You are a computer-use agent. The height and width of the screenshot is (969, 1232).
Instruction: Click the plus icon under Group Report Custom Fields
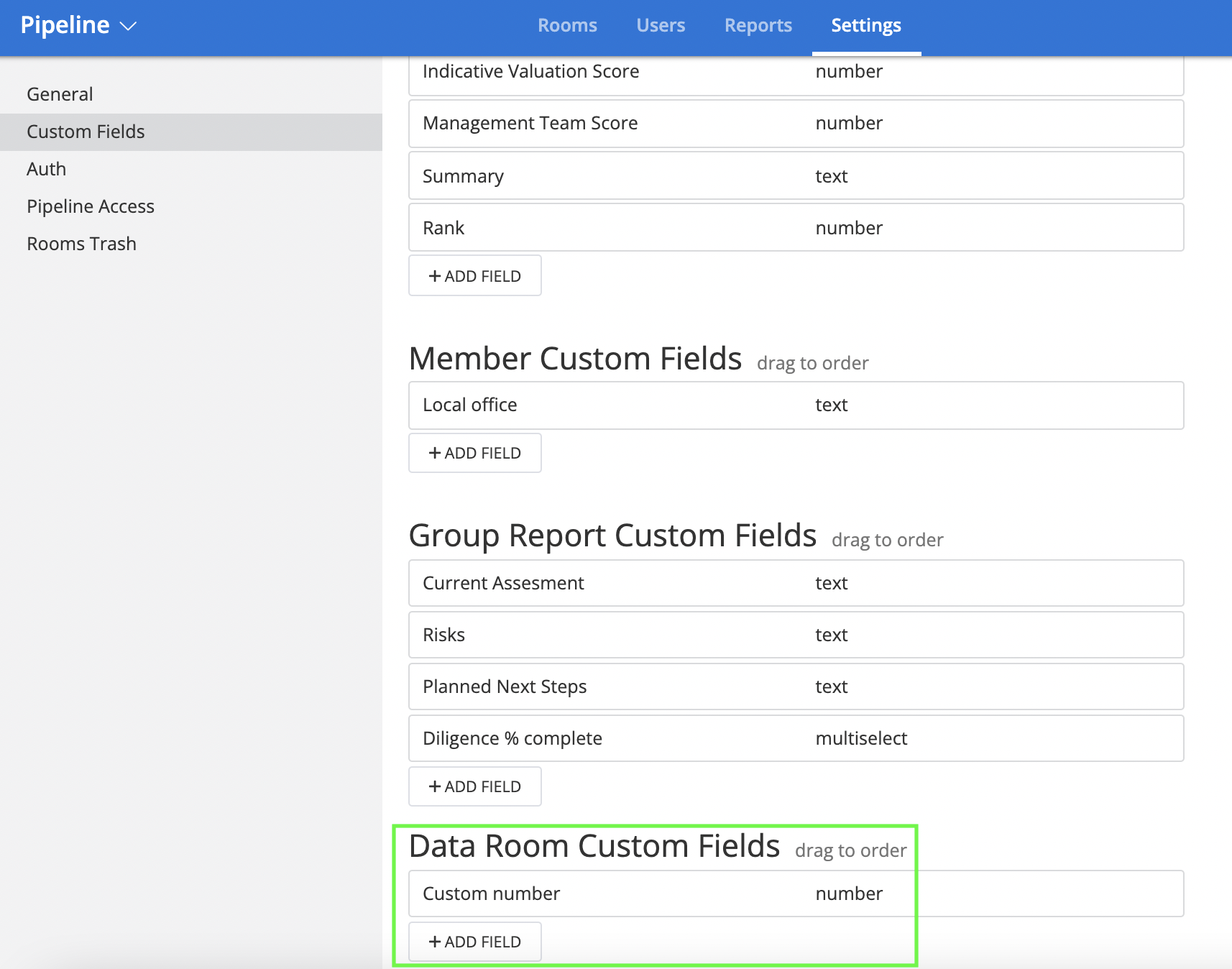(435, 786)
